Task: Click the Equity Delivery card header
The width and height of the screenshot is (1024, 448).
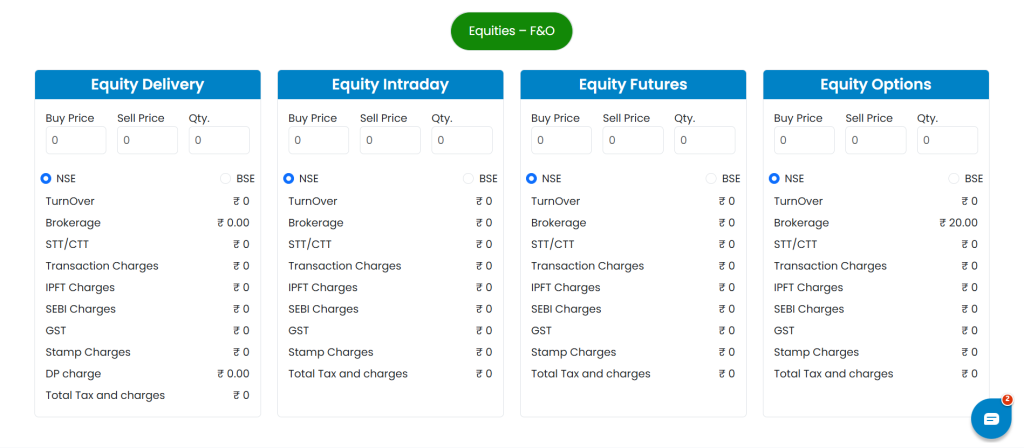Action: coord(148,85)
